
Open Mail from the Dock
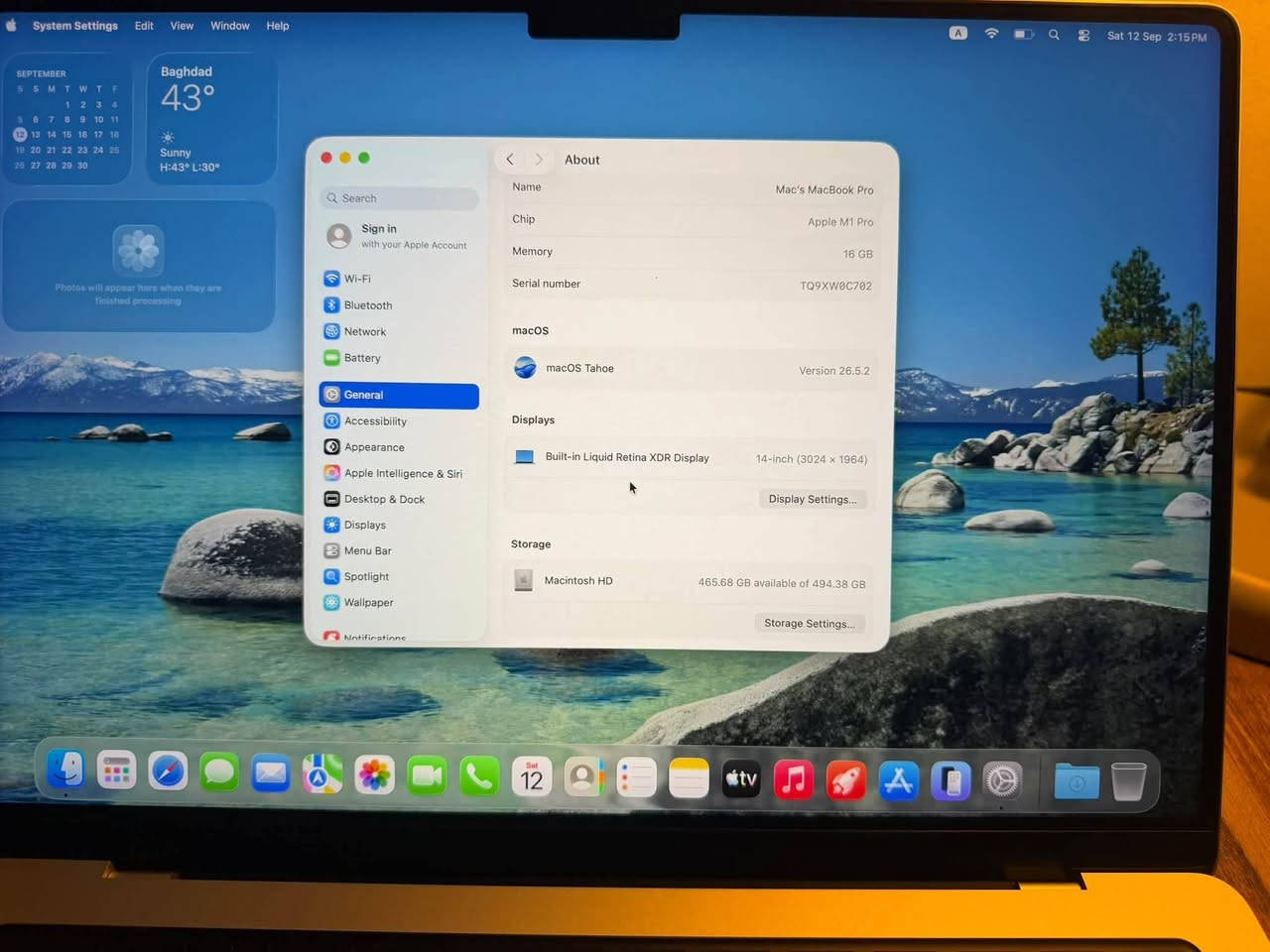click(271, 773)
